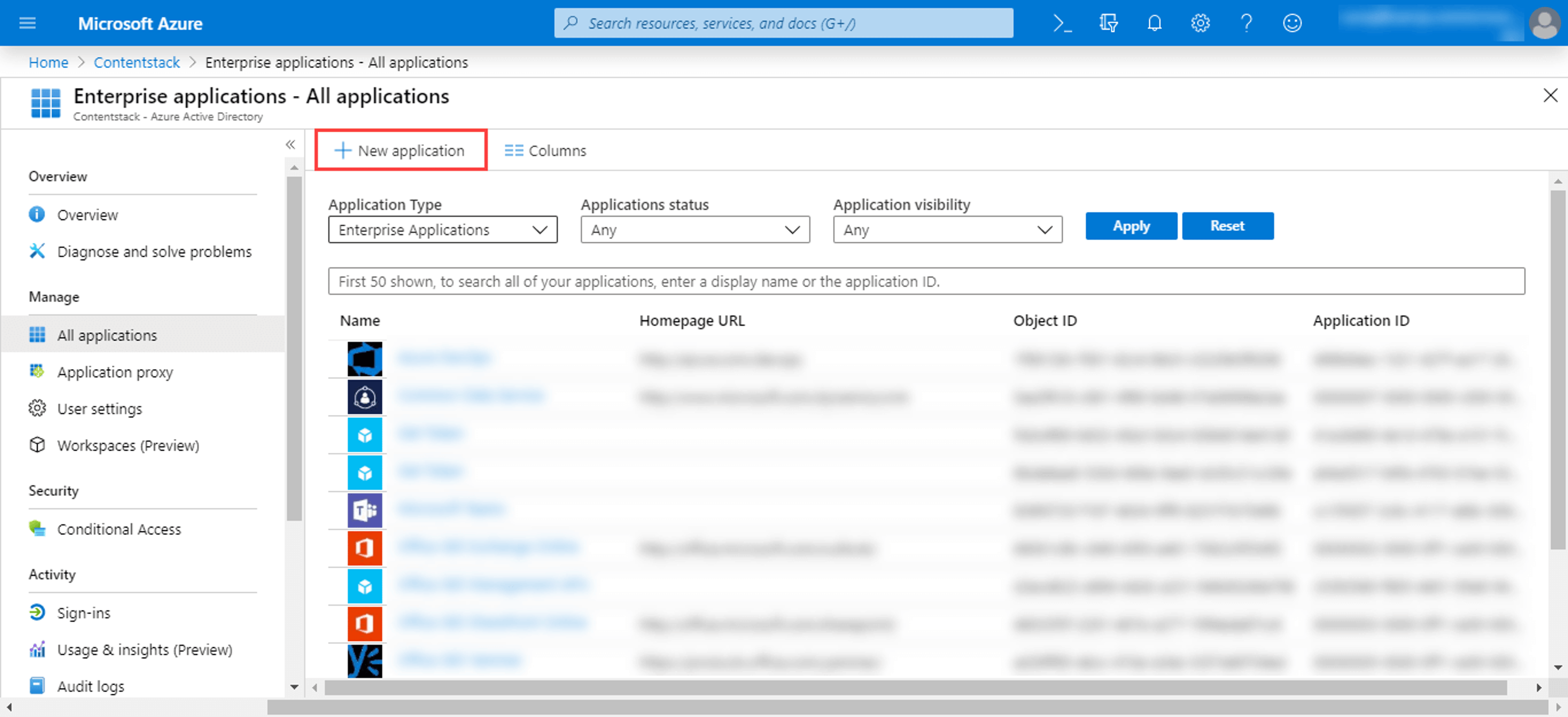1568x717 pixels.
Task: Click the application name search field
Action: click(x=927, y=281)
